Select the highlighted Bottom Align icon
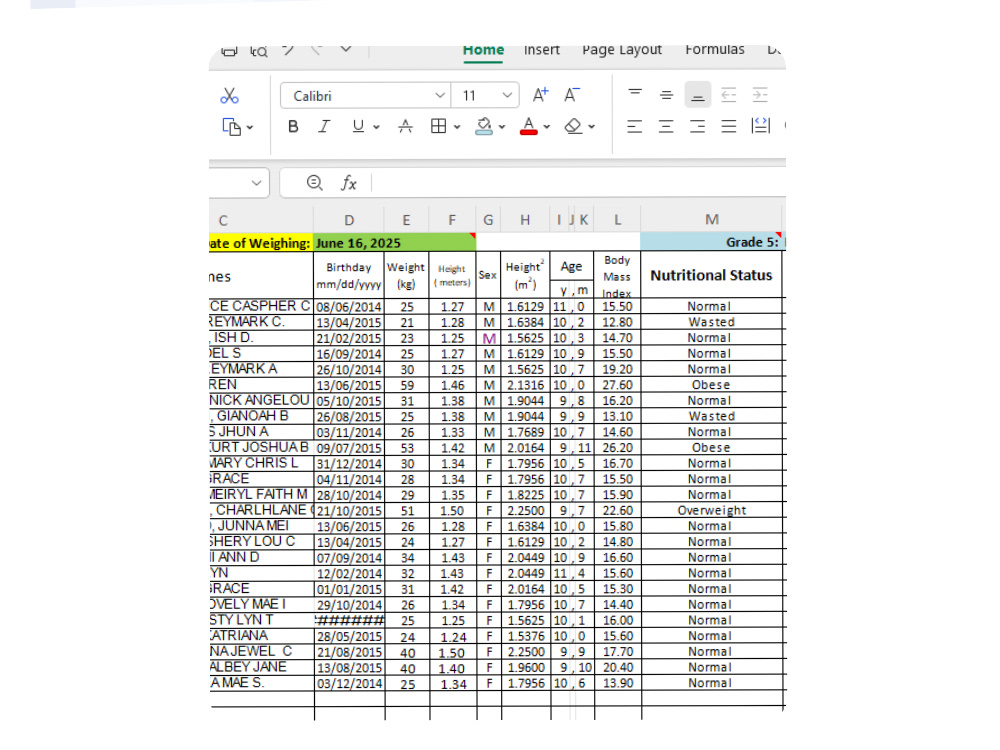 coord(698,95)
